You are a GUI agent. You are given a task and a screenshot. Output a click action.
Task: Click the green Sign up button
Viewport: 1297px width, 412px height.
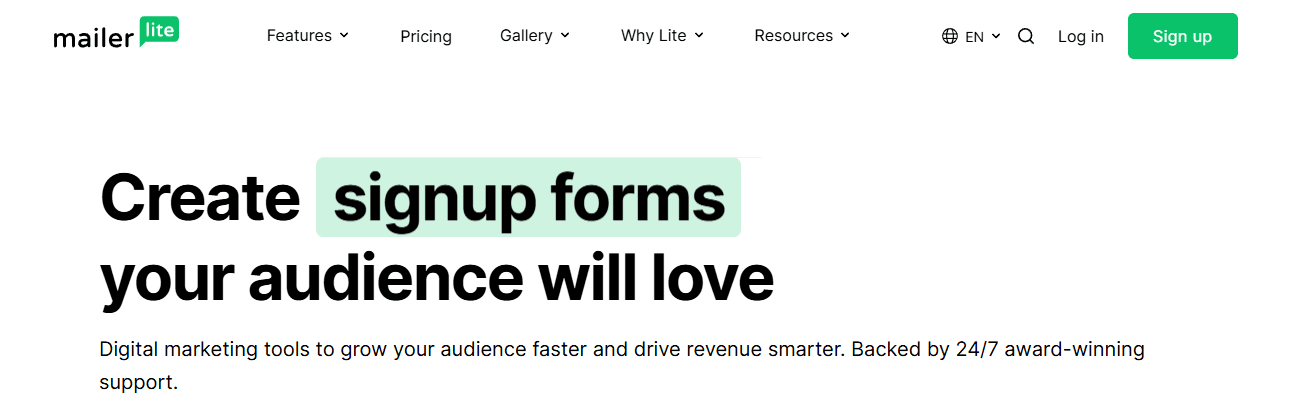click(x=1182, y=36)
